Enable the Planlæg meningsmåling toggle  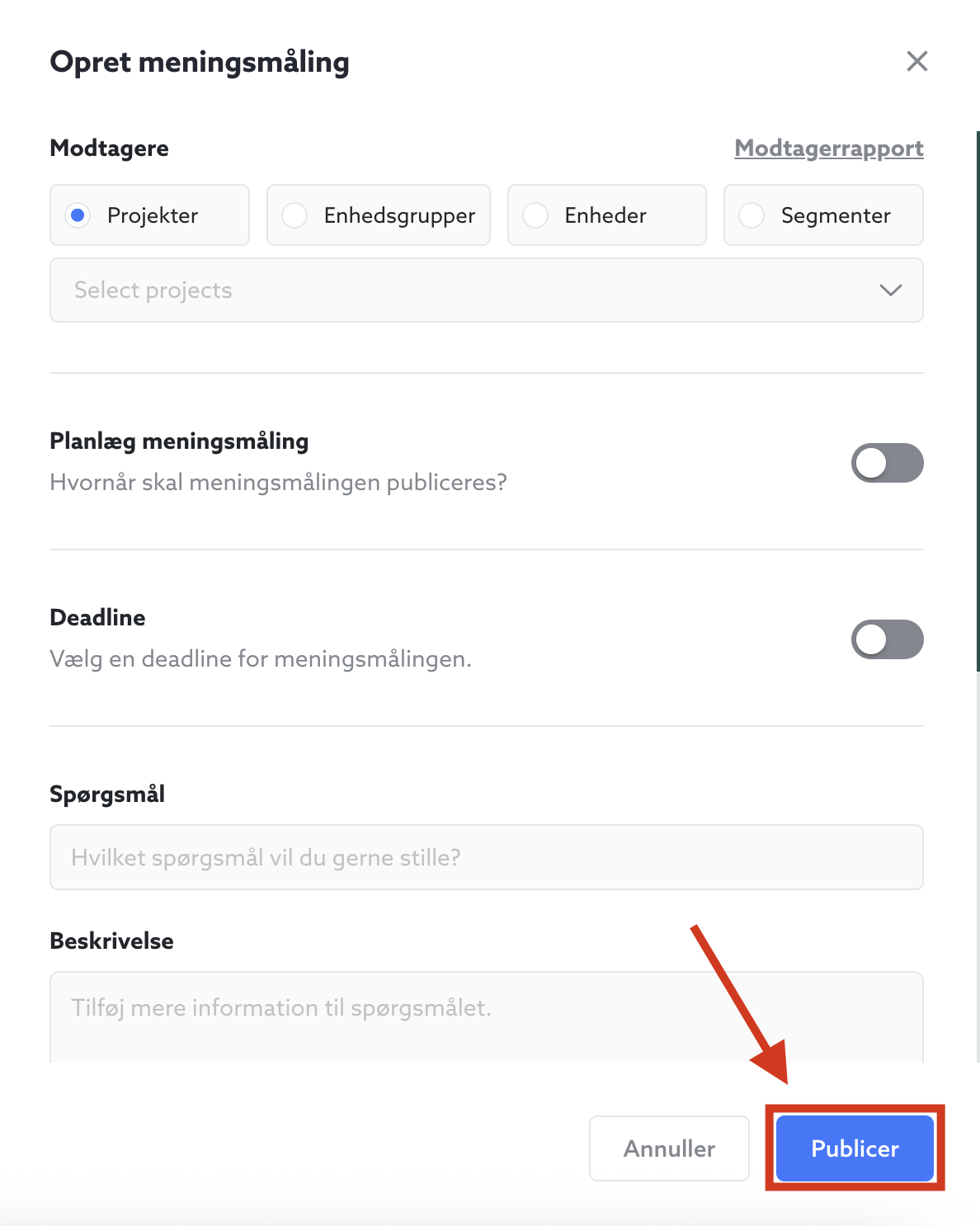pos(887,463)
